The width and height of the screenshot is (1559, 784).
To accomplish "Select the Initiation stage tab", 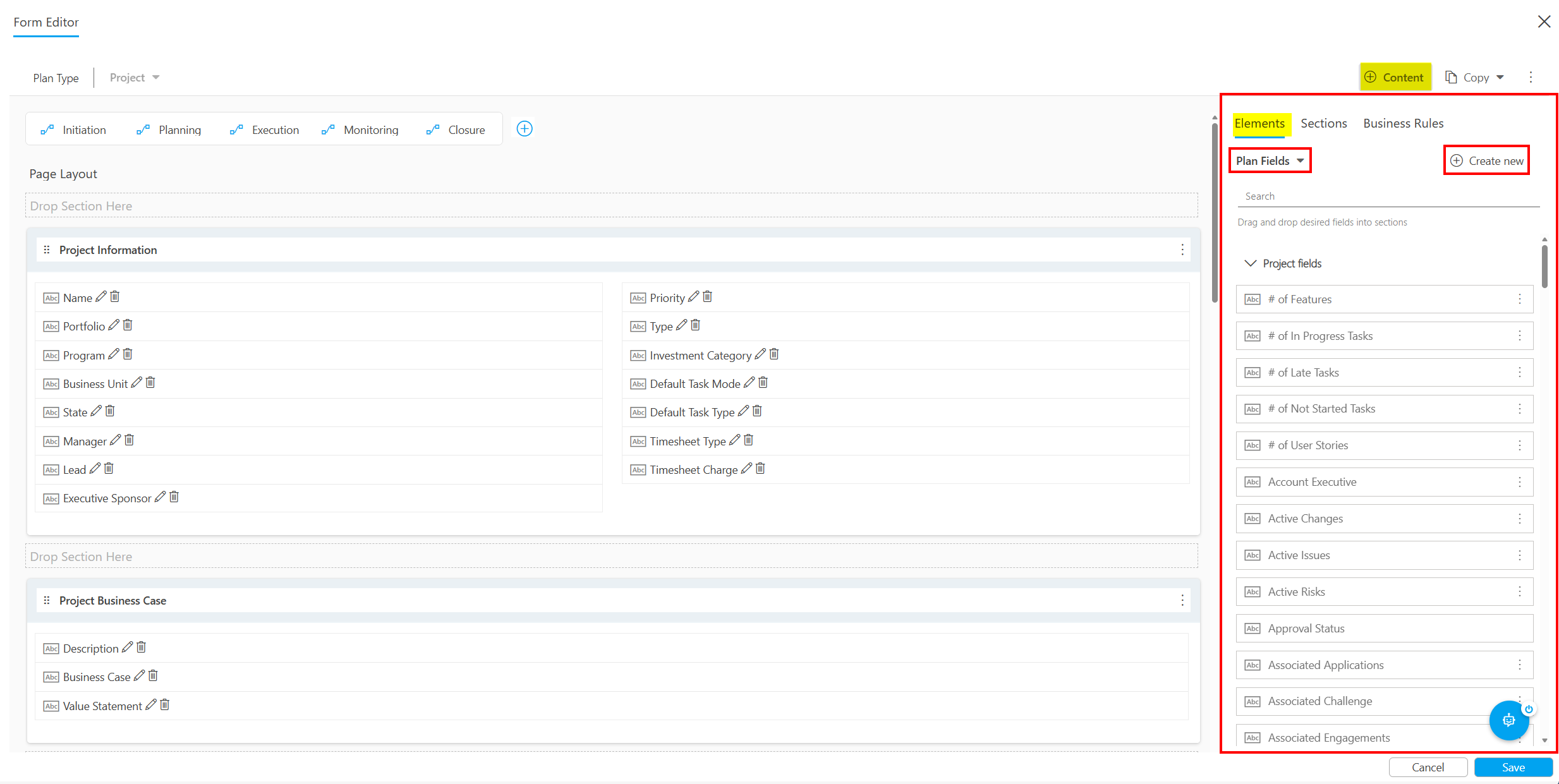I will [x=73, y=130].
